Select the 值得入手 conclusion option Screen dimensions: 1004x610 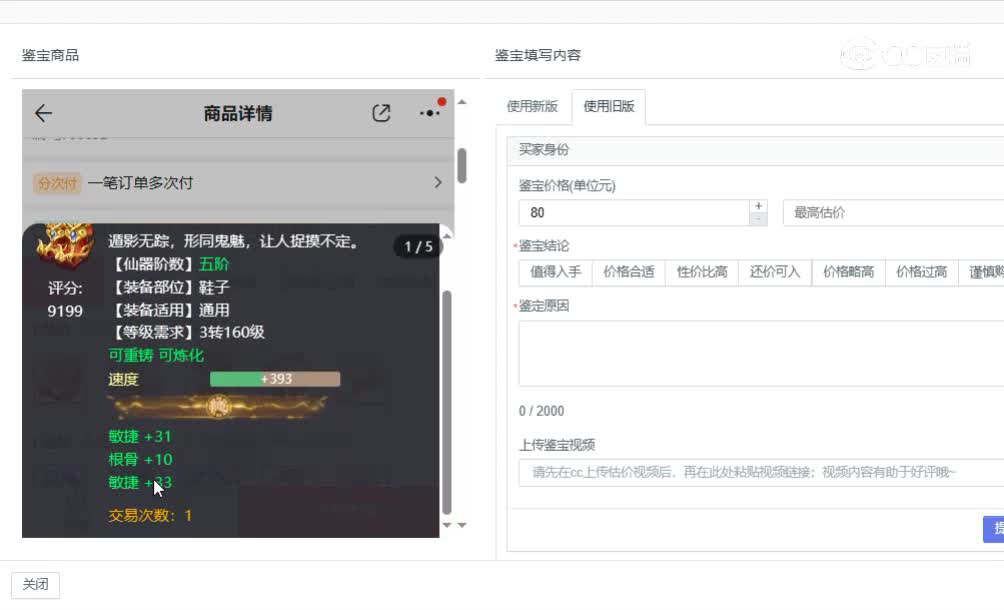coord(556,272)
